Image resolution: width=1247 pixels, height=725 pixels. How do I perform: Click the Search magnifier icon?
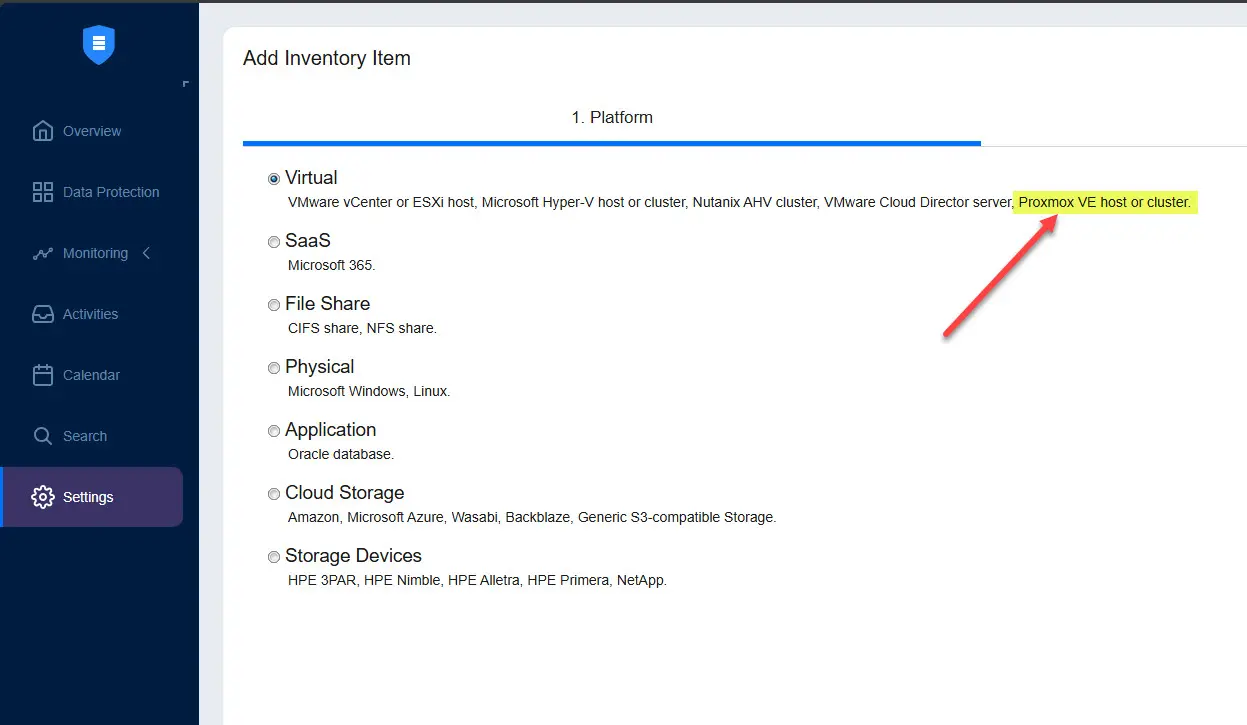click(x=43, y=436)
